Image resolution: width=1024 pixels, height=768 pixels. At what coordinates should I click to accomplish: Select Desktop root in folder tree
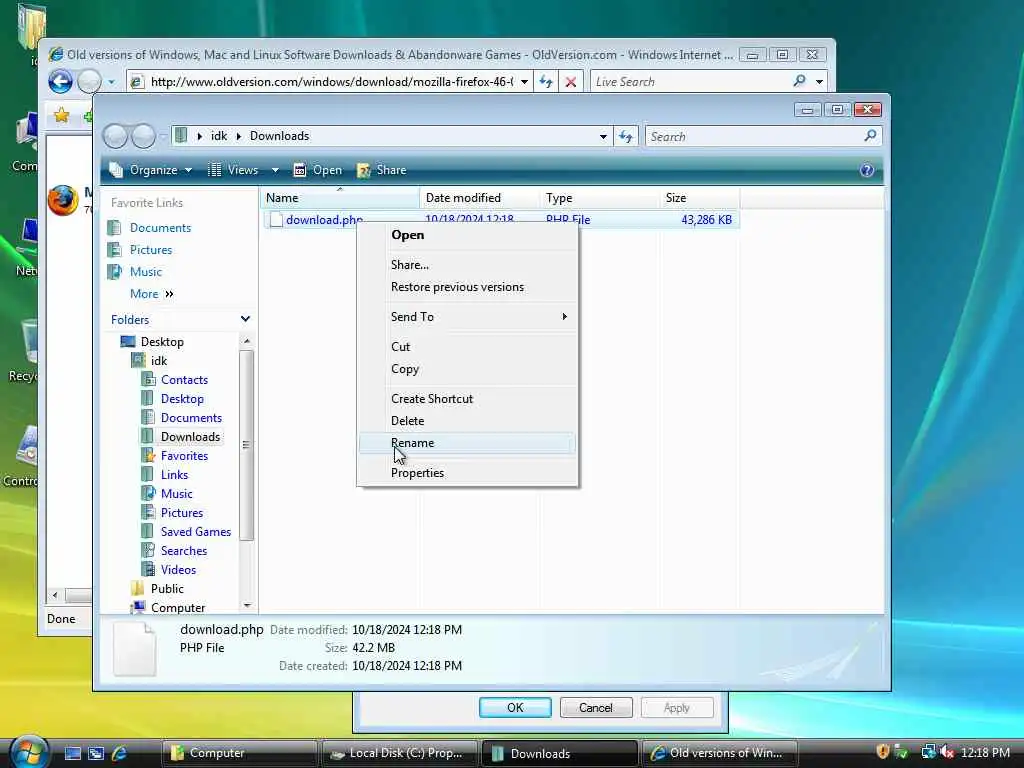(x=162, y=342)
